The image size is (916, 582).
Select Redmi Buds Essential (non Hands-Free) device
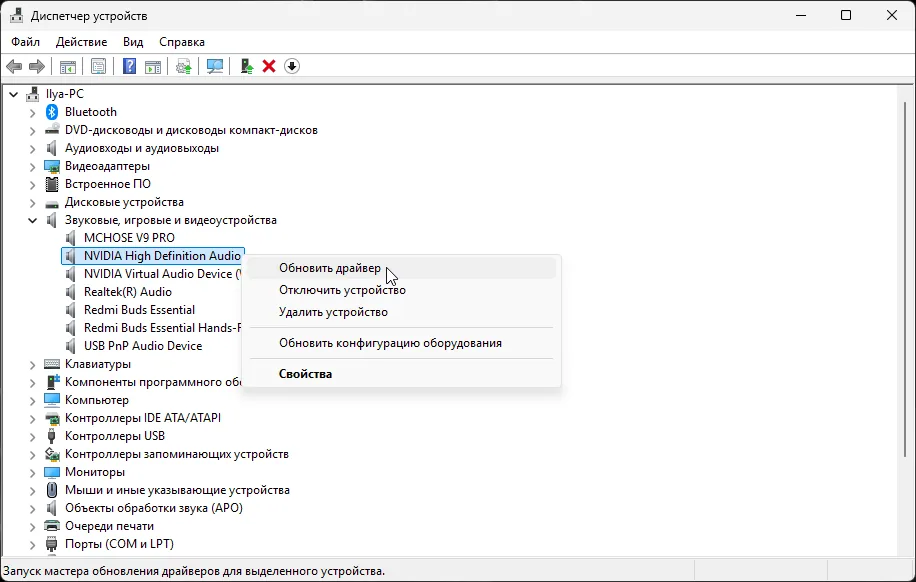click(140, 310)
